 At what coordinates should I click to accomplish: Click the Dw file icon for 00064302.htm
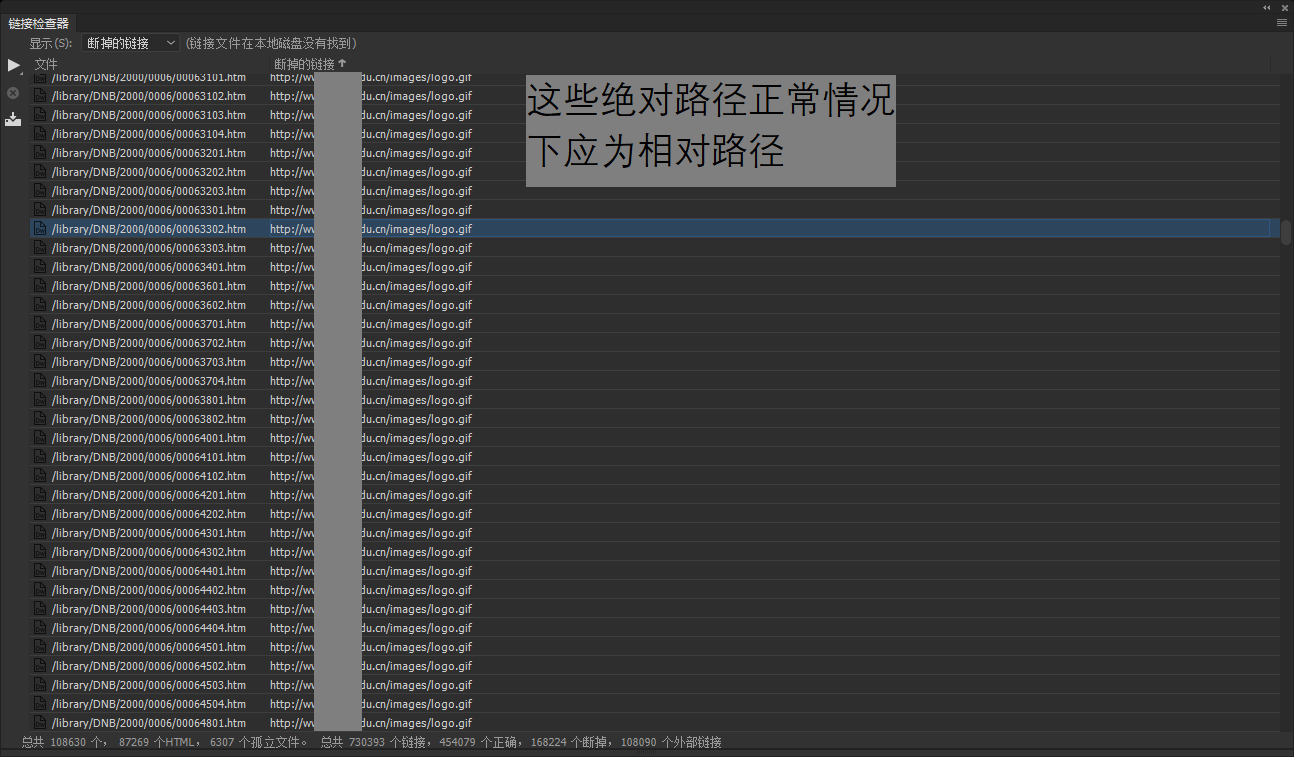click(40, 552)
